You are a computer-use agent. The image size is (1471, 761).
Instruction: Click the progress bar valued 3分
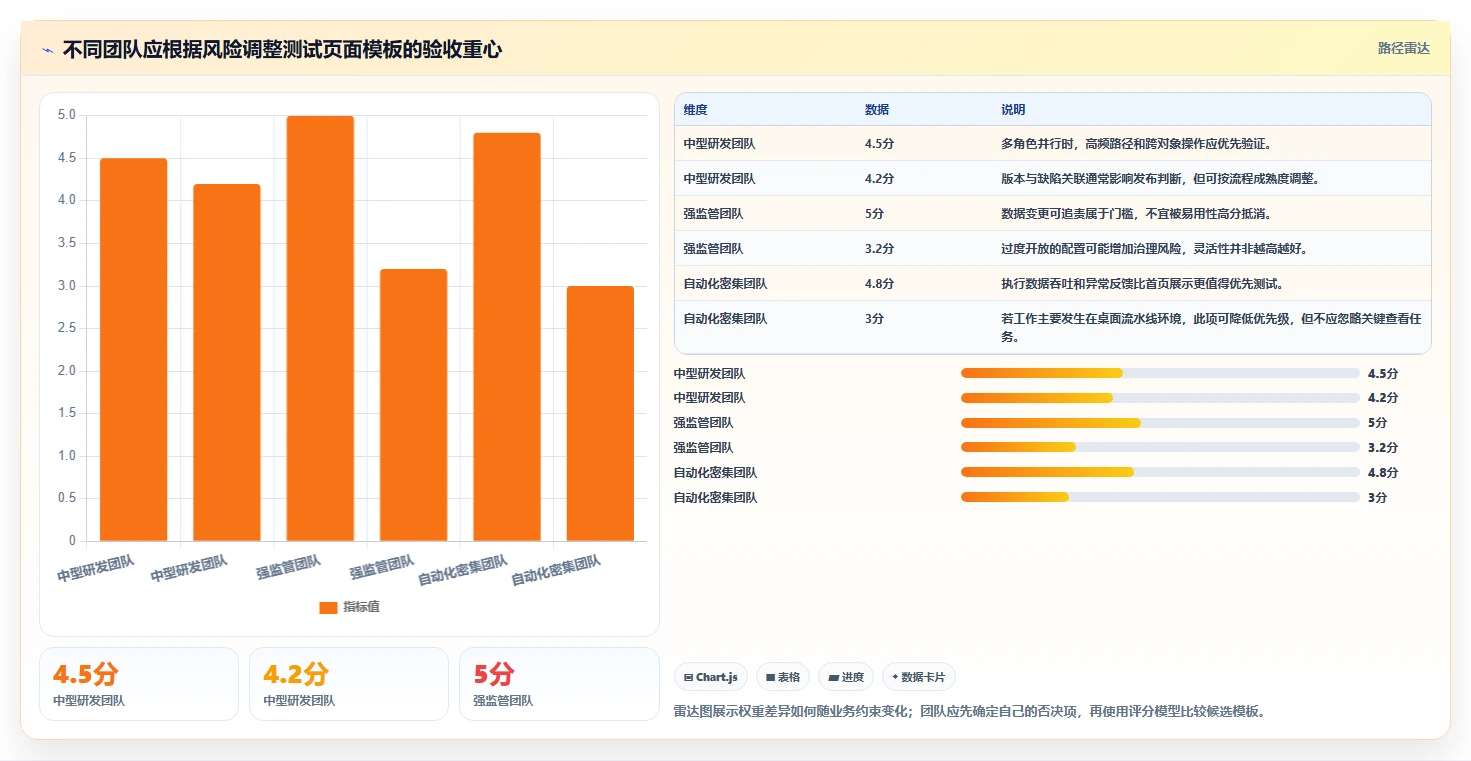[x=1160, y=497]
